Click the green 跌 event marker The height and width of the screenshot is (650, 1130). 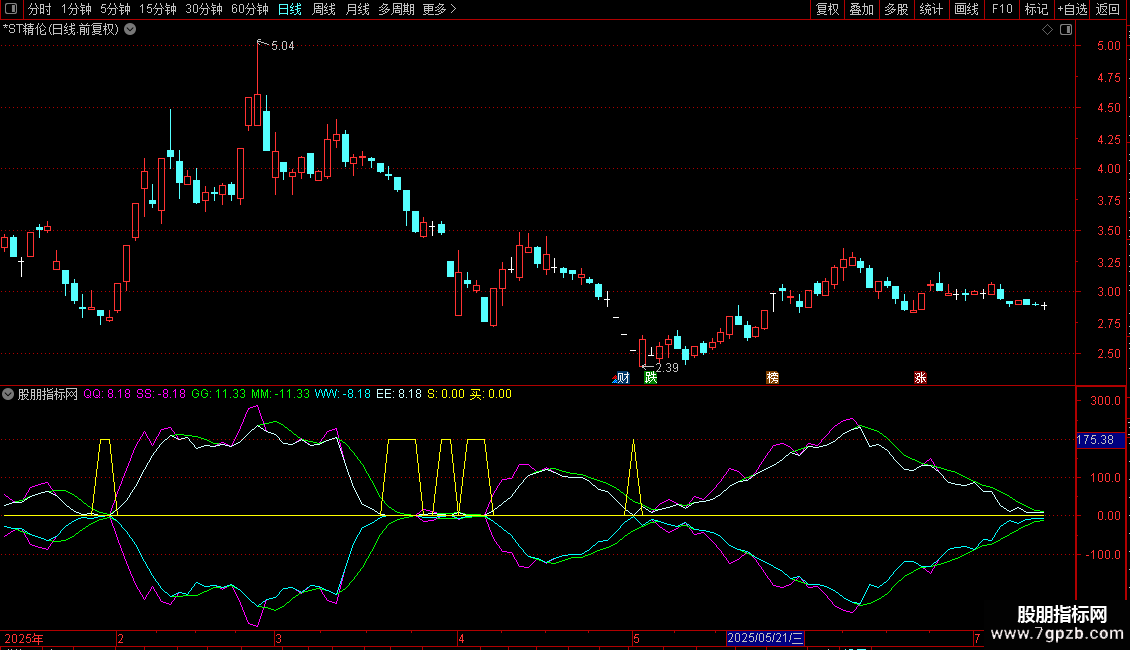[651, 377]
